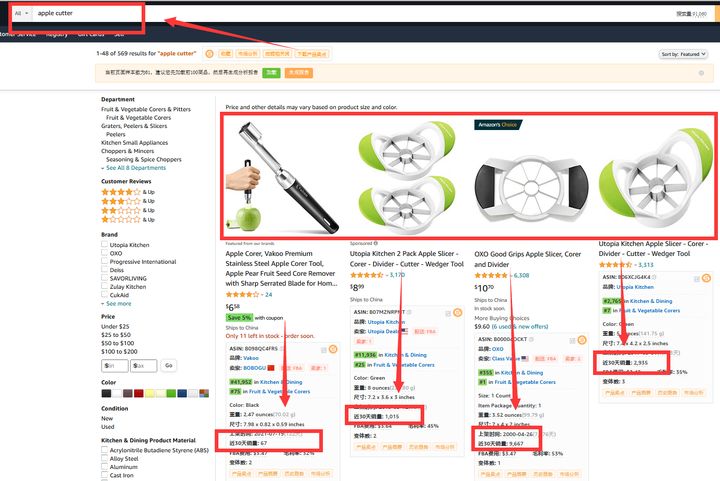The image size is (720, 481).
Task: Open the All category search dropdown
Action: [21, 13]
